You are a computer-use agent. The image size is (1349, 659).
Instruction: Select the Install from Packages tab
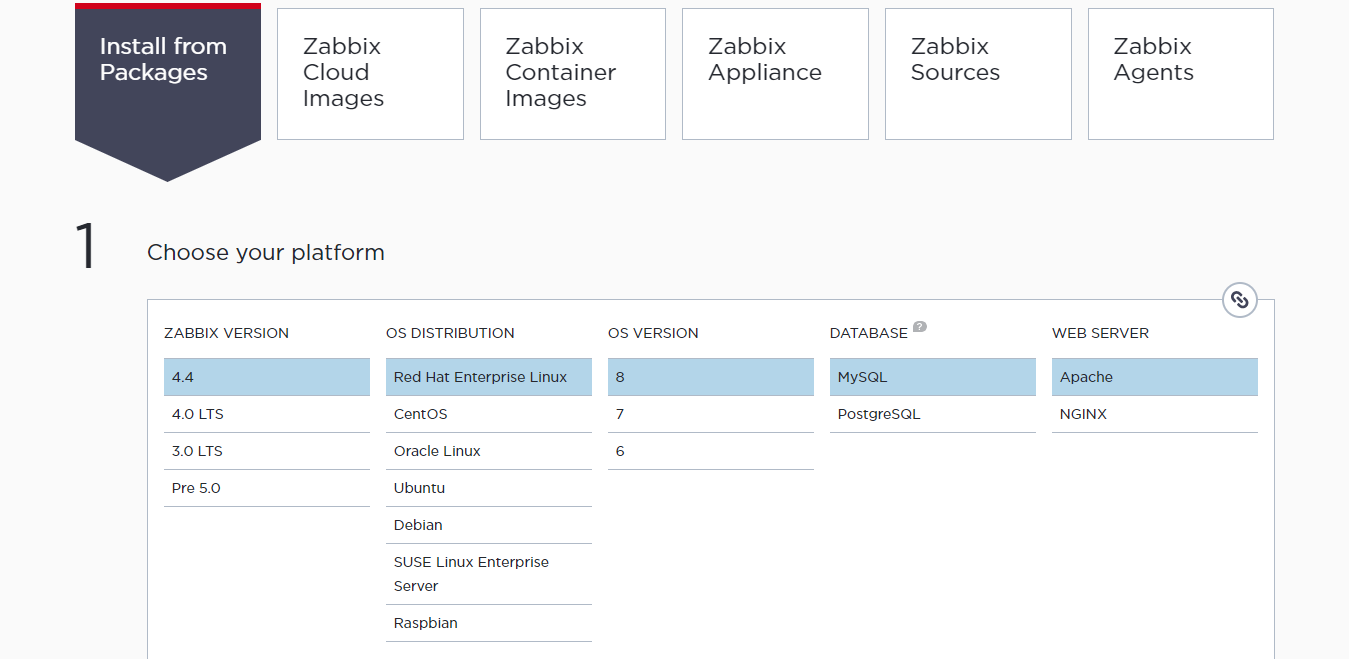coord(167,74)
